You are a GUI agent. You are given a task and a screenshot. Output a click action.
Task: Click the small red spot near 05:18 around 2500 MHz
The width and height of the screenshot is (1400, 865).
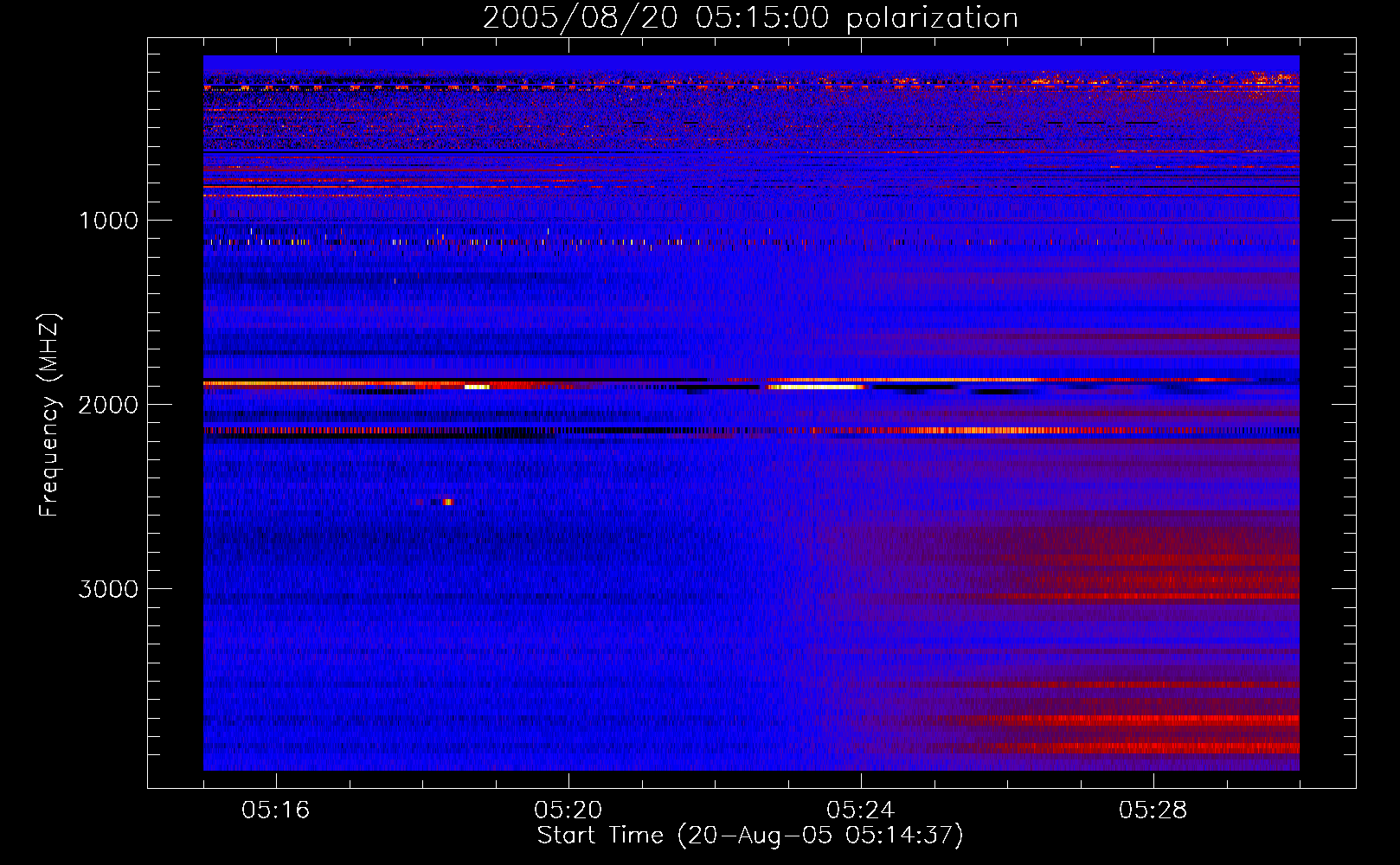446,502
